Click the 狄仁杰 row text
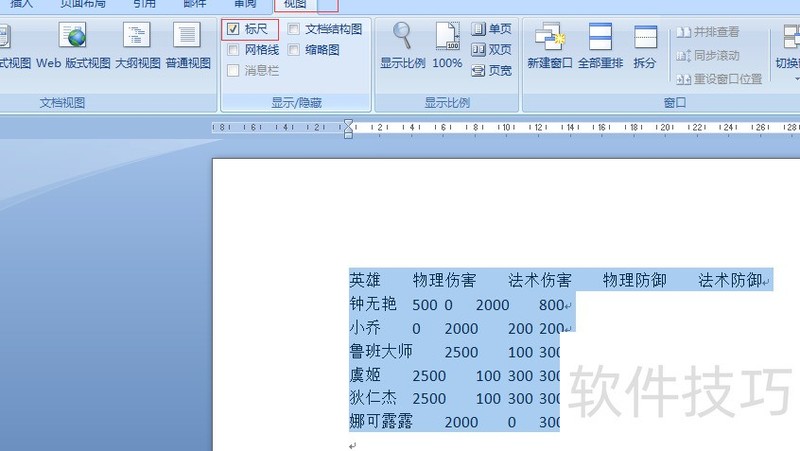This screenshot has height=451, width=800. point(373,398)
